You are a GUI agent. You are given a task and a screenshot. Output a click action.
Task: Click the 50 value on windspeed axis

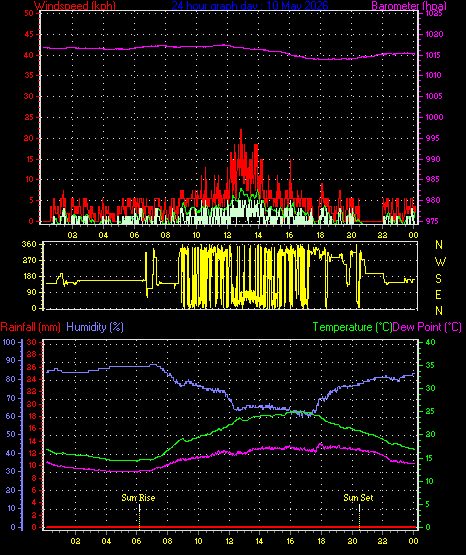point(29,13)
